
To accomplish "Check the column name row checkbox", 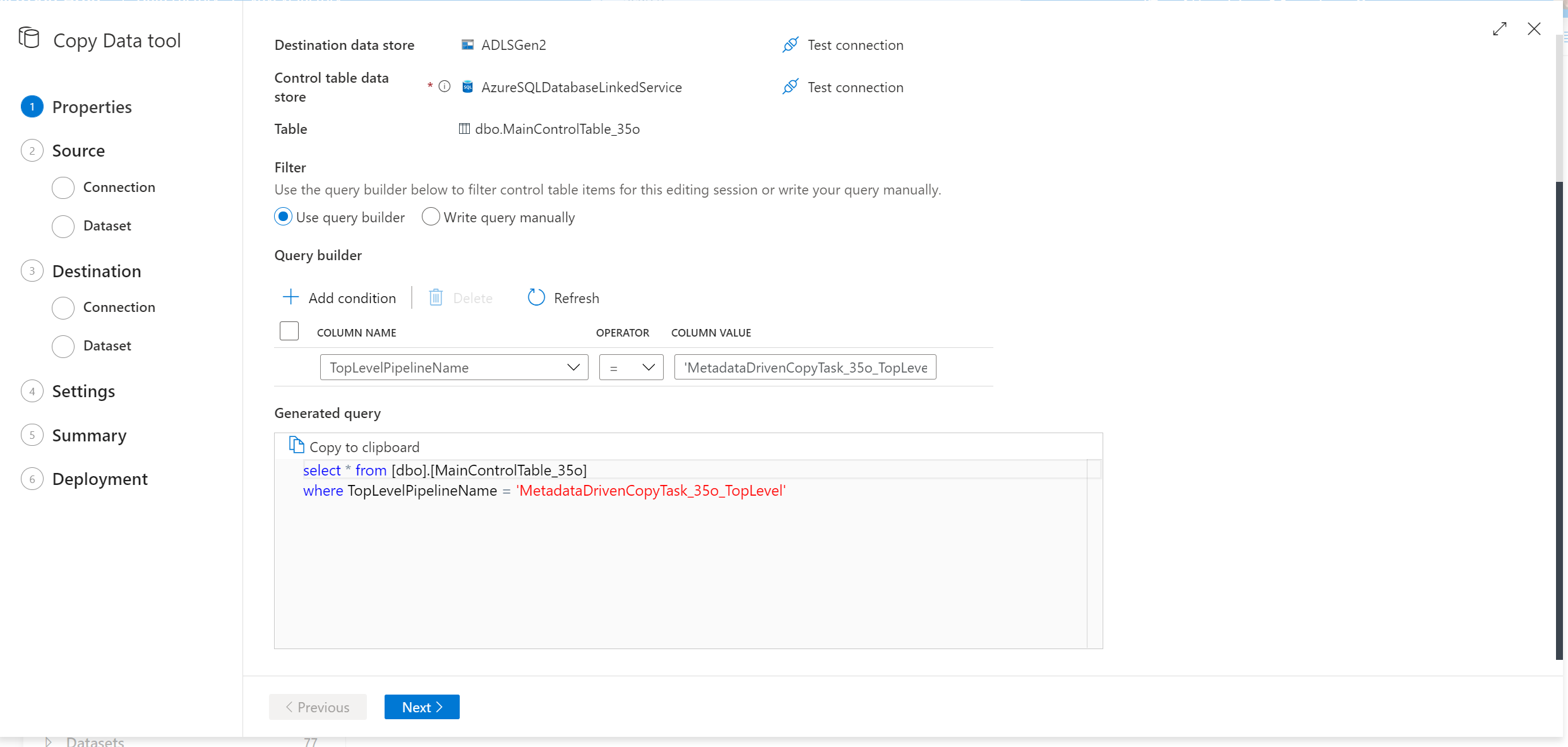I will (289, 332).
